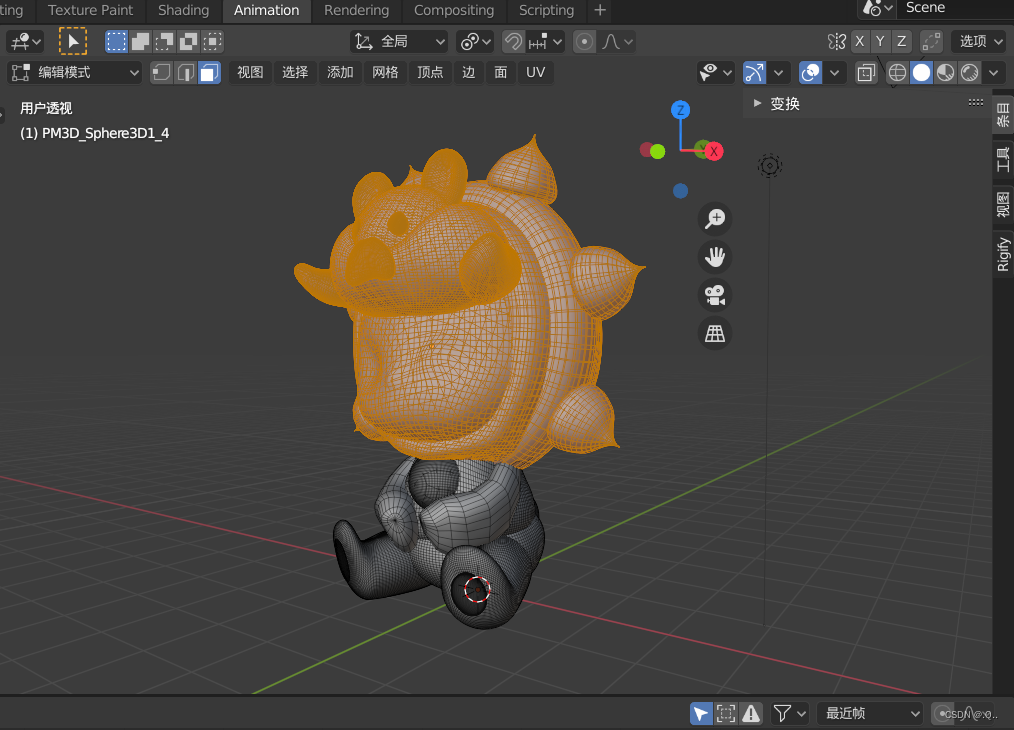Toggle auto merge vertices icon
The image size is (1014, 730).
tap(931, 41)
